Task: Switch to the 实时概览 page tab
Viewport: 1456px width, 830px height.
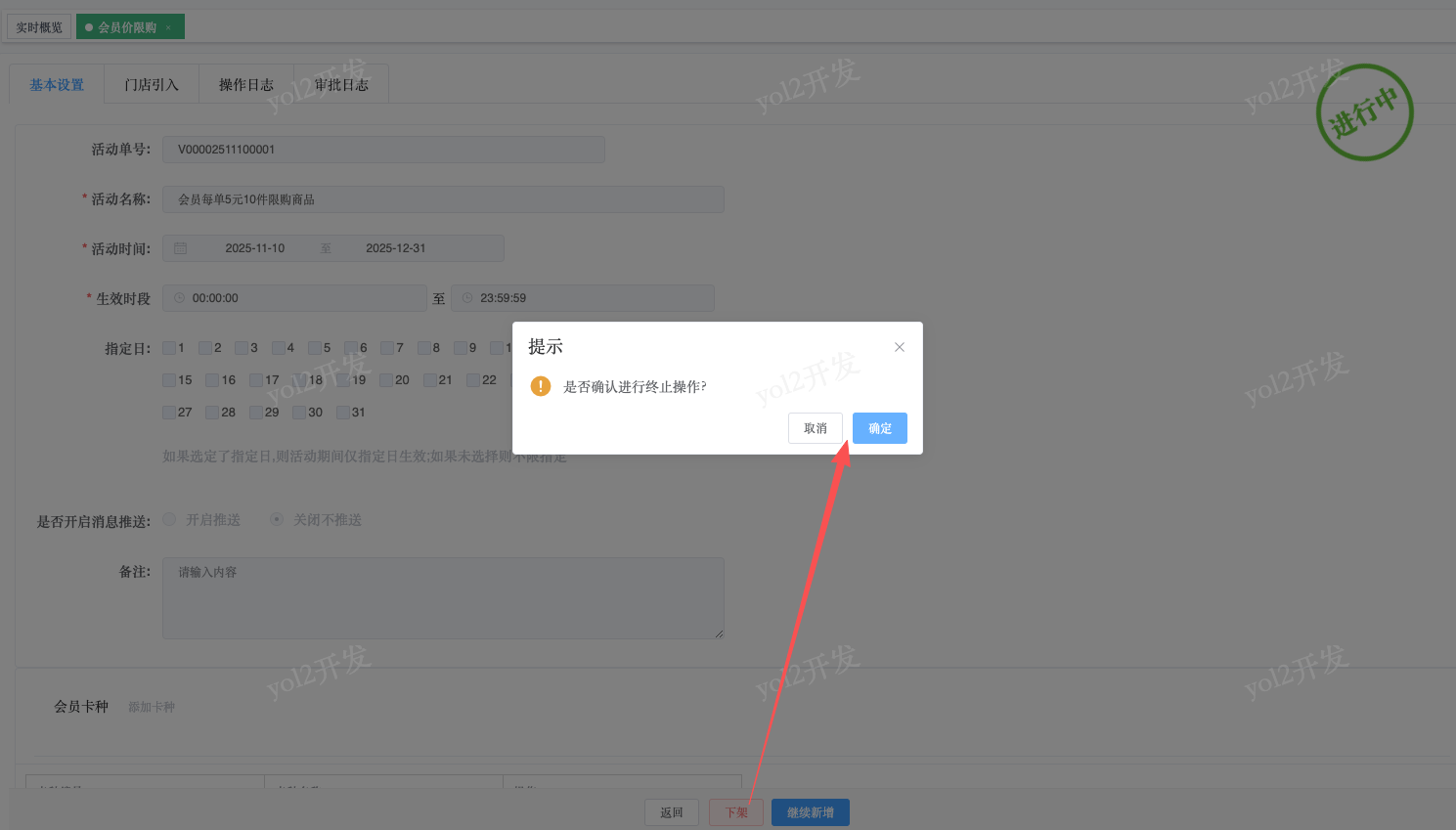Action: point(39,27)
